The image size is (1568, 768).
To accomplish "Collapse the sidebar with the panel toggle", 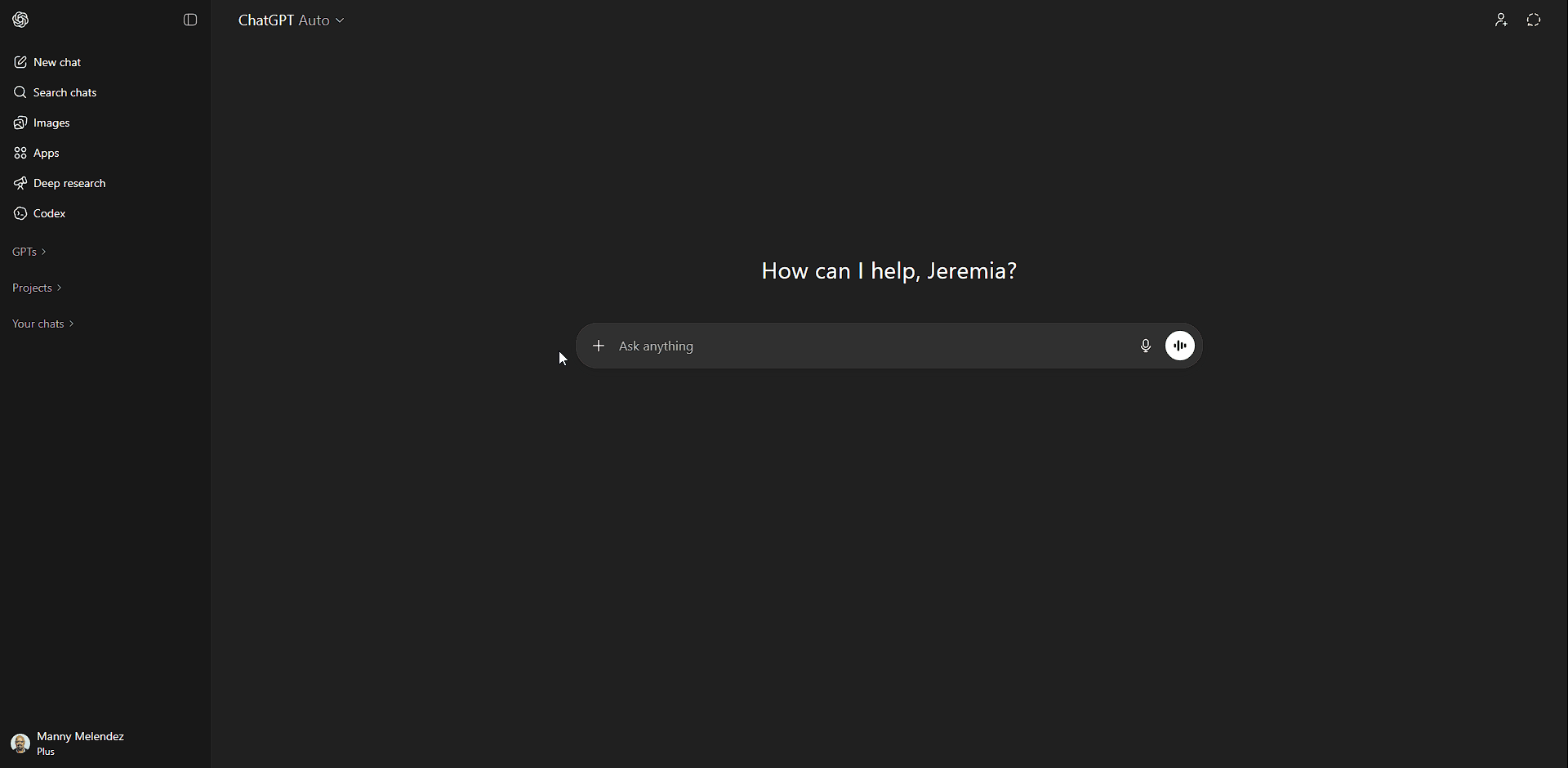I will click(x=190, y=20).
